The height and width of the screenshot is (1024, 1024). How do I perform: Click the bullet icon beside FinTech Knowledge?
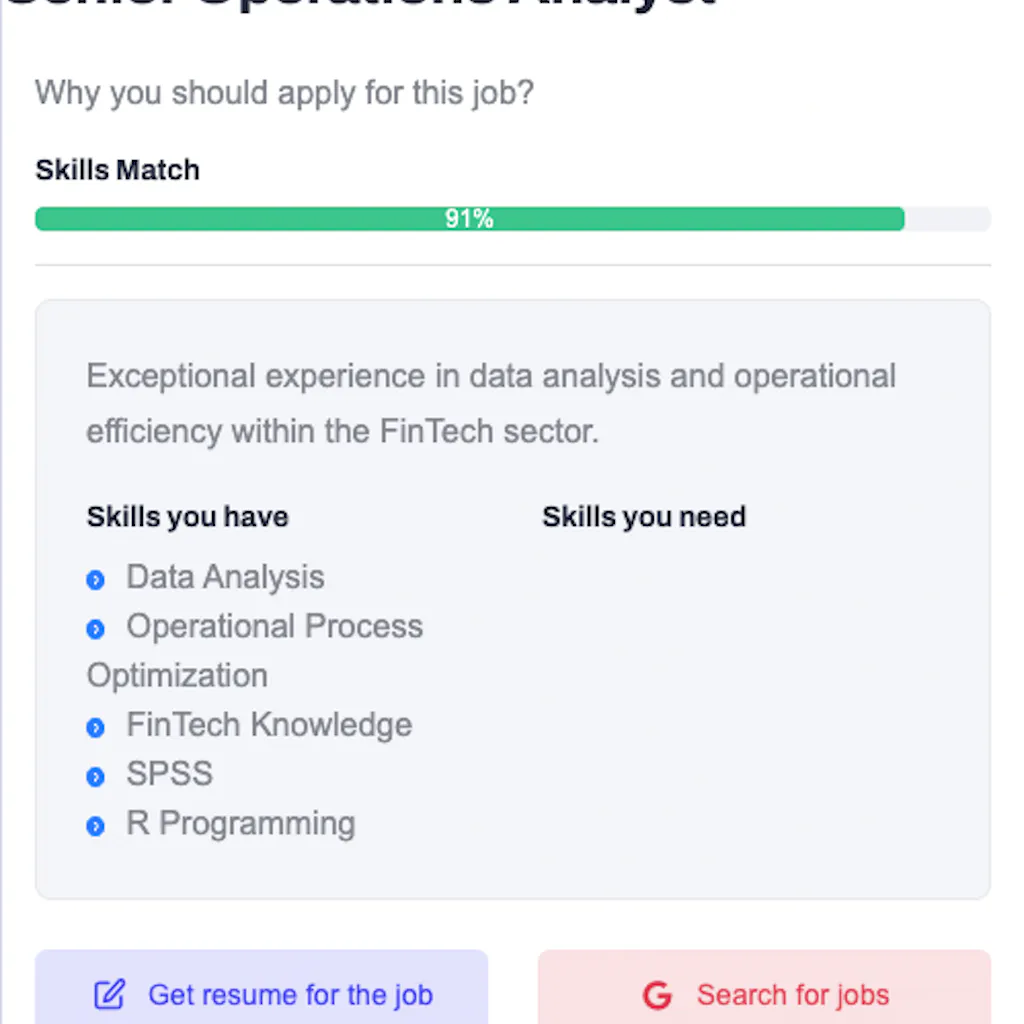(x=96, y=727)
